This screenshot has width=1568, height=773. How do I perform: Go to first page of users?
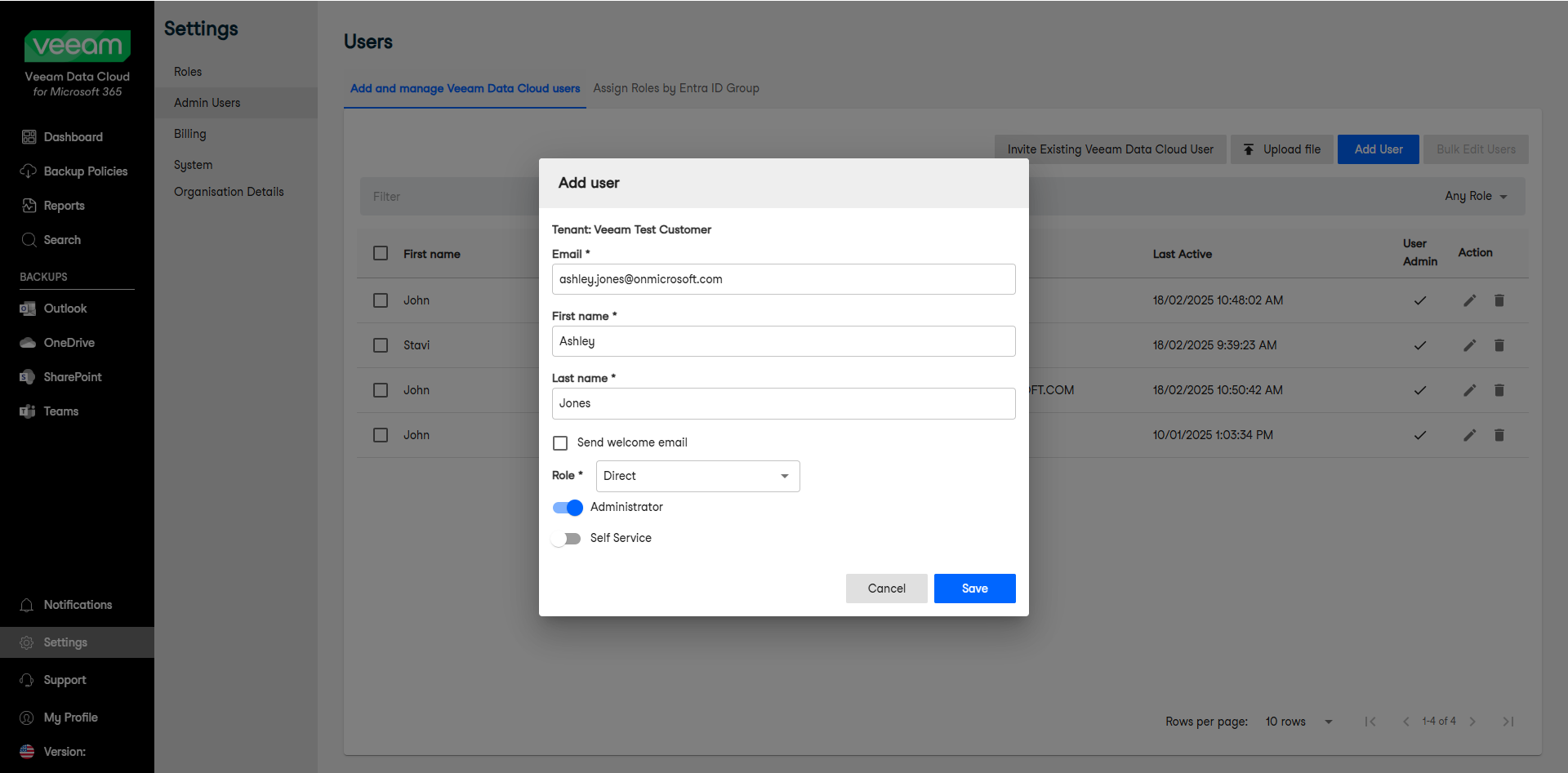point(1370,722)
